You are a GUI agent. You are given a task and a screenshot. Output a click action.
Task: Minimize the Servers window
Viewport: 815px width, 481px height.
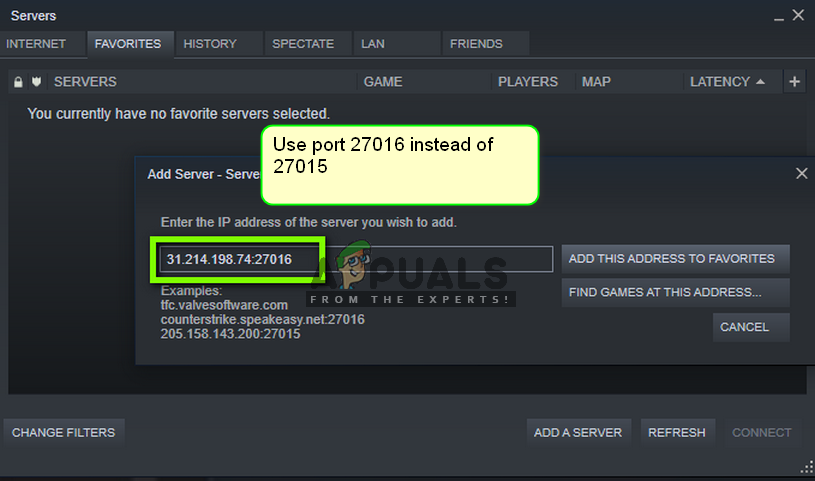(779, 17)
